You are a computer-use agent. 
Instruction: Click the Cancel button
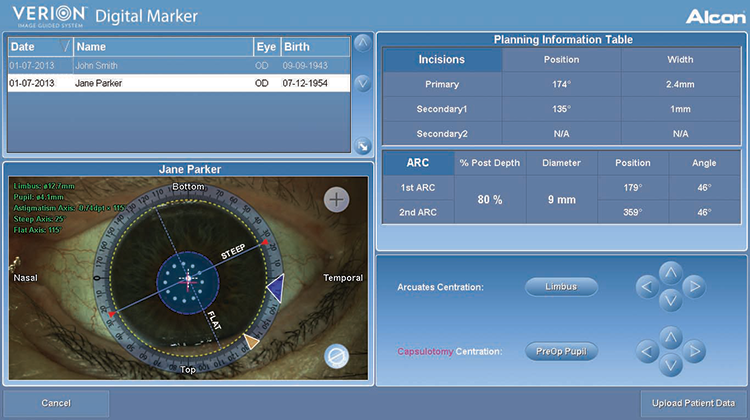click(56, 403)
